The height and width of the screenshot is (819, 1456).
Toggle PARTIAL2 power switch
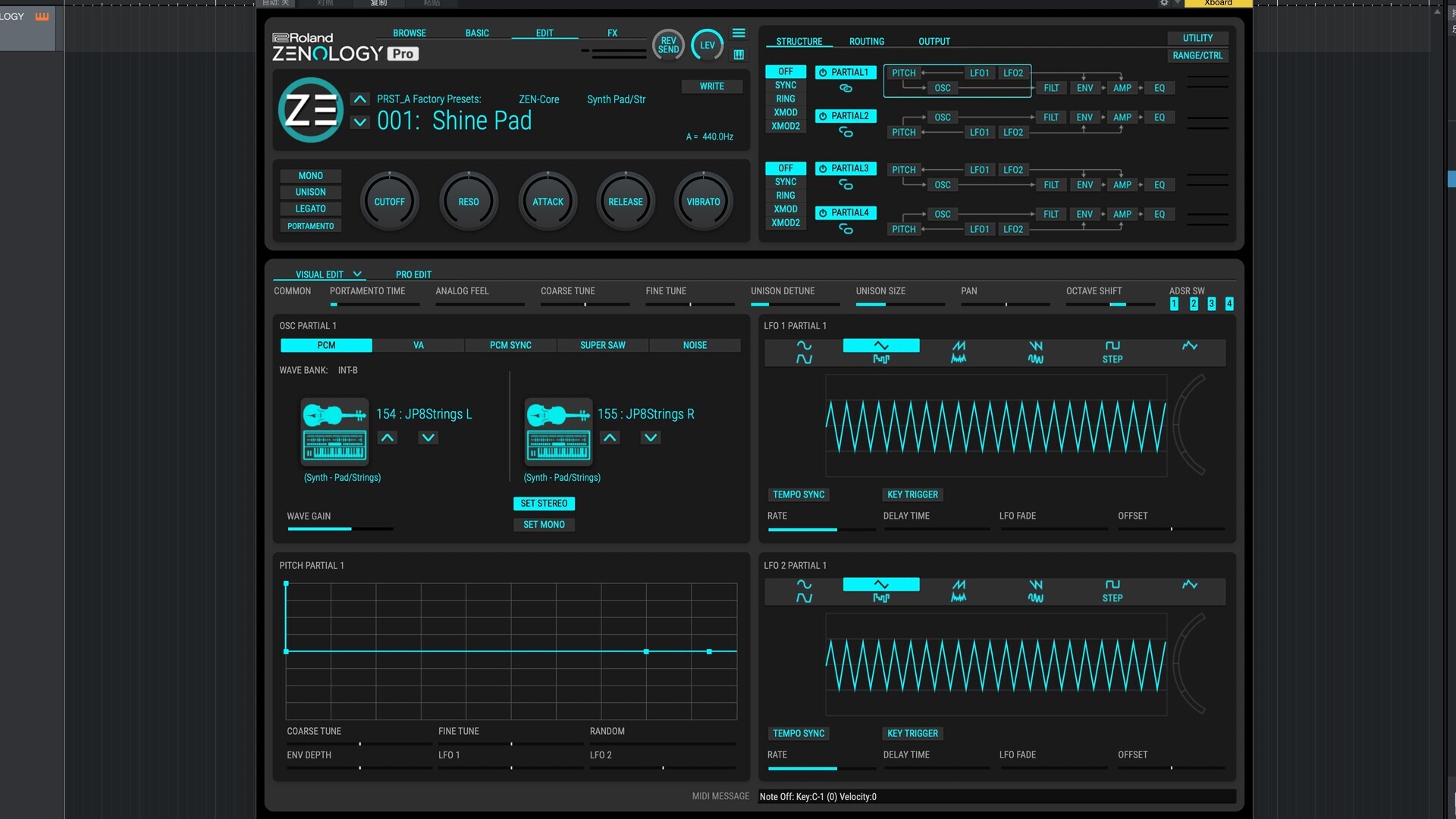point(823,116)
